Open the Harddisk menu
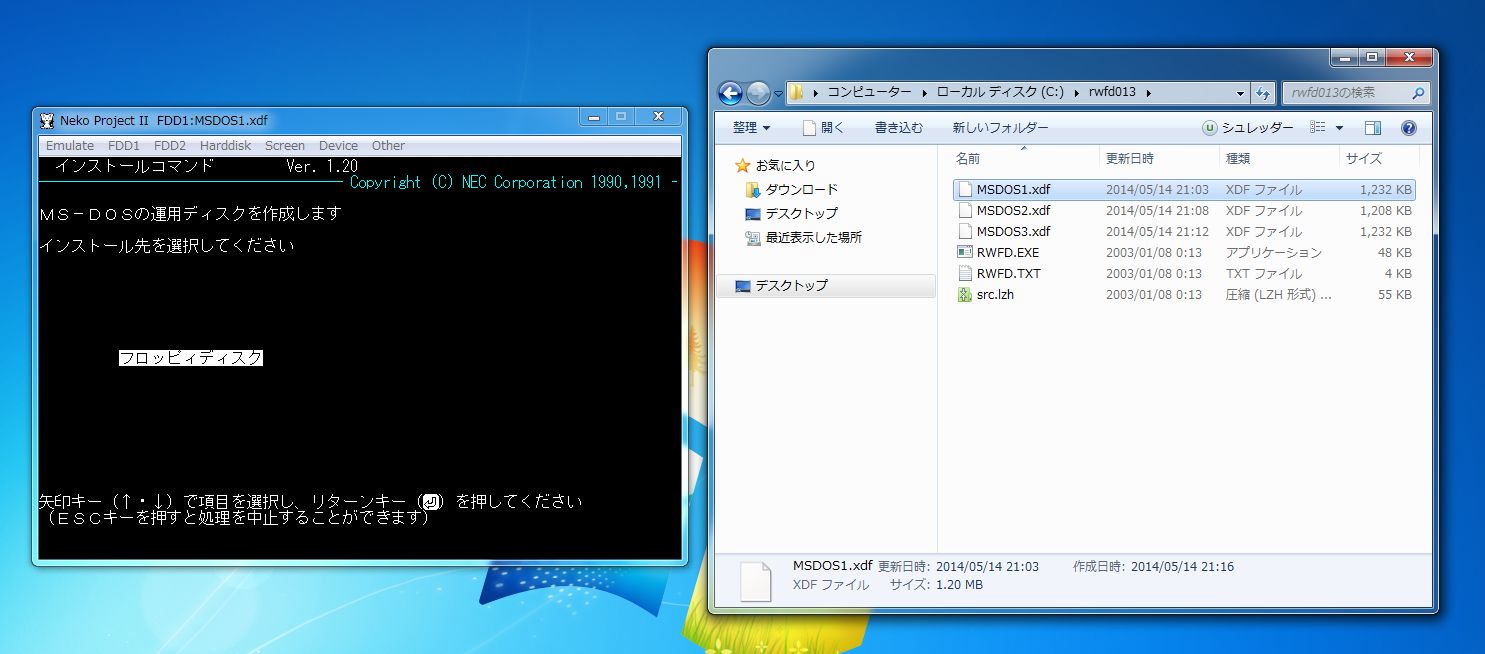The height and width of the screenshot is (654, 1485). [x=225, y=145]
